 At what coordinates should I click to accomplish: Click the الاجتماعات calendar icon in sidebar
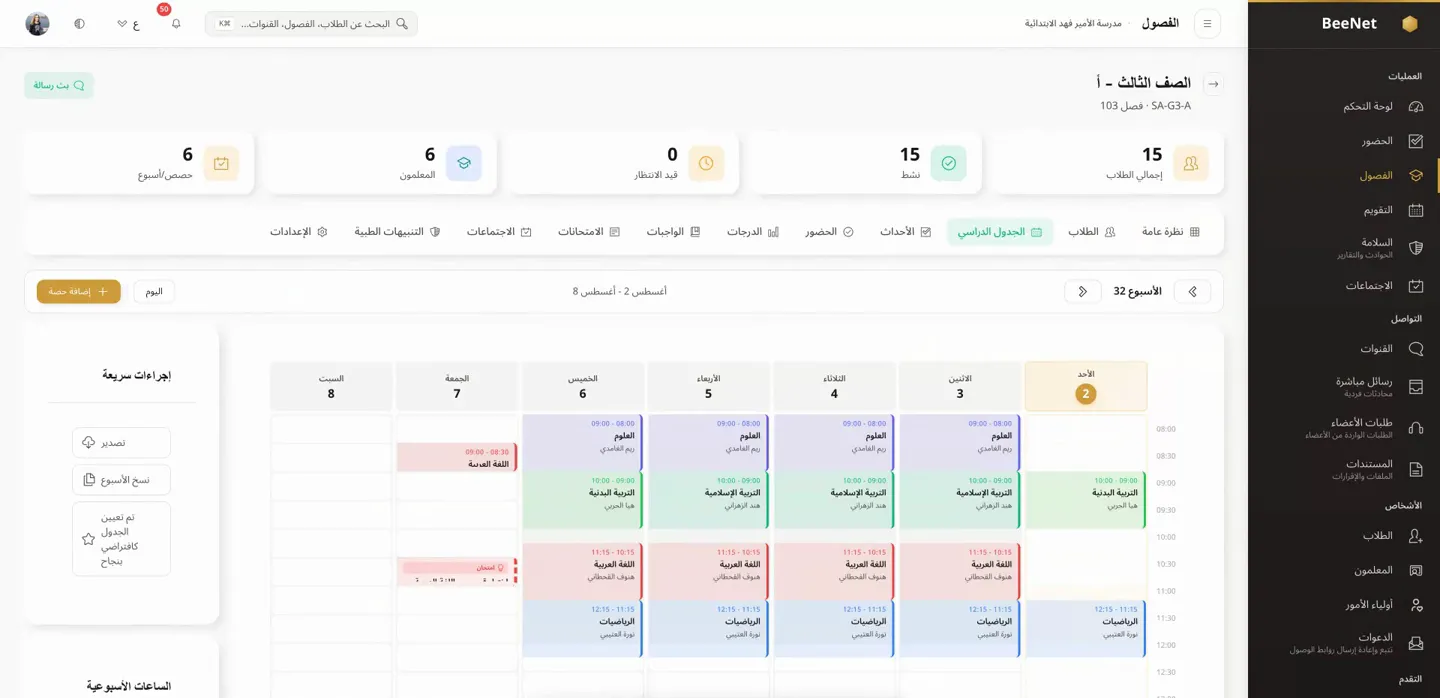coord(1416,286)
